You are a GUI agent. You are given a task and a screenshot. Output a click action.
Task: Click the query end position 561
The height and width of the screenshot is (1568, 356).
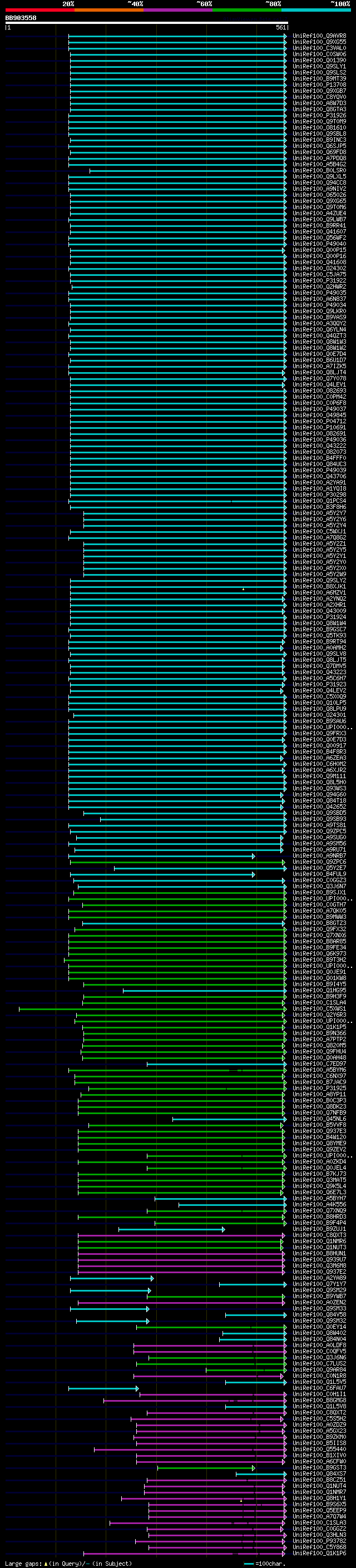tap(280, 27)
